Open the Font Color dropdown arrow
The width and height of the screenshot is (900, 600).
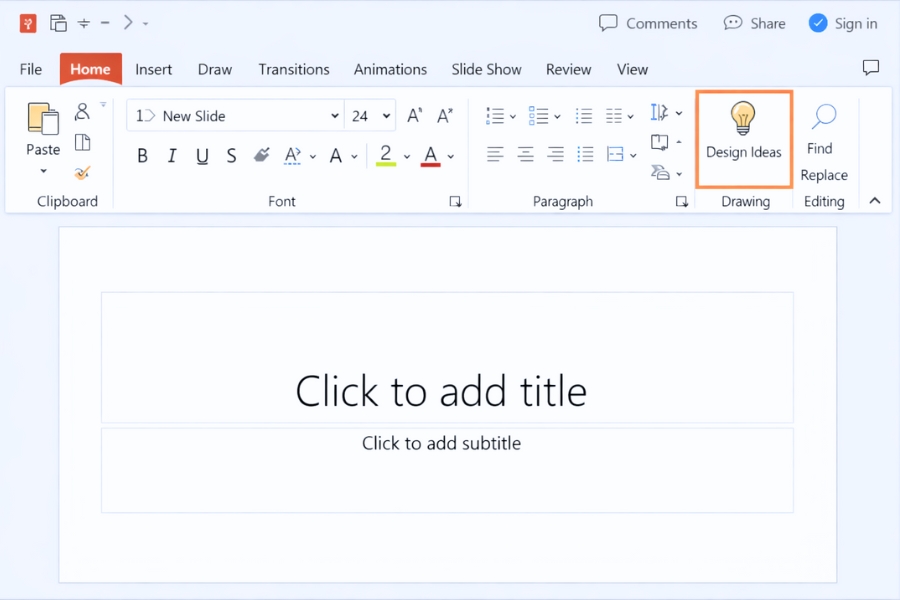[450, 156]
